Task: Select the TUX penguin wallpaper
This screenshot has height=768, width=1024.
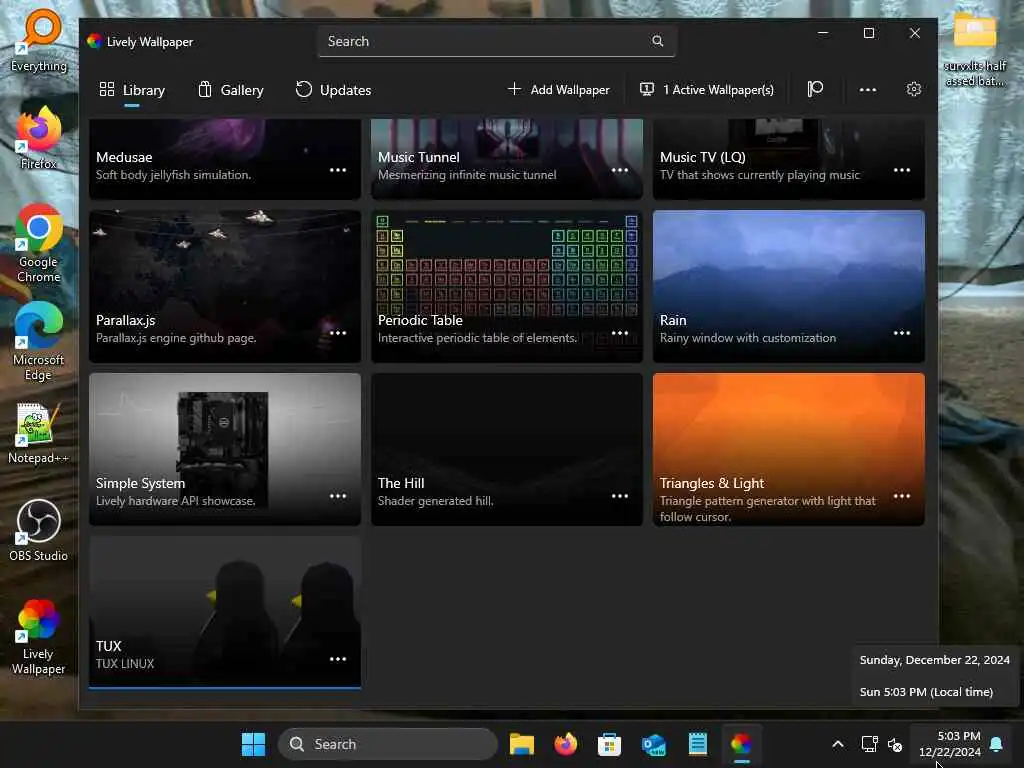Action: [x=225, y=613]
